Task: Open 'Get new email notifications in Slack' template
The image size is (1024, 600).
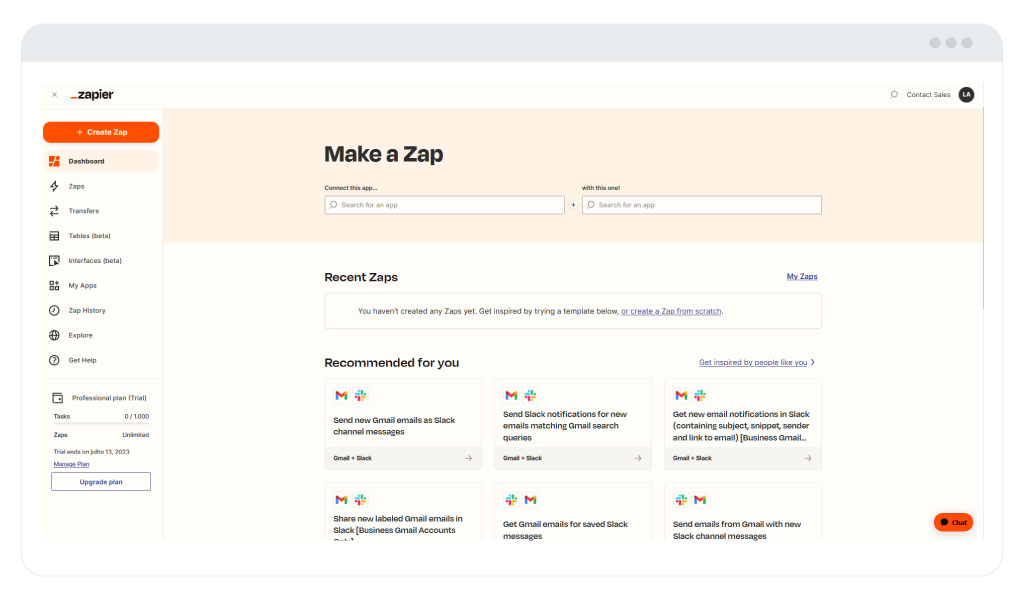Action: tap(743, 424)
